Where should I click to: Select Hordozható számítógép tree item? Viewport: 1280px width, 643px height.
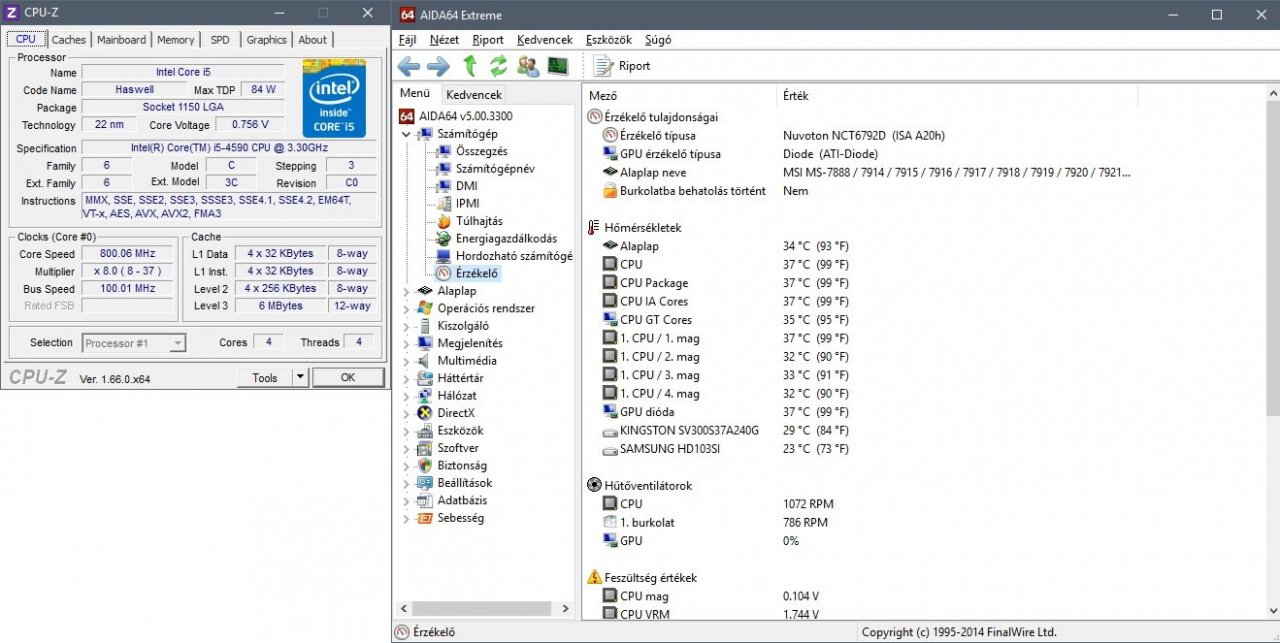click(x=514, y=256)
